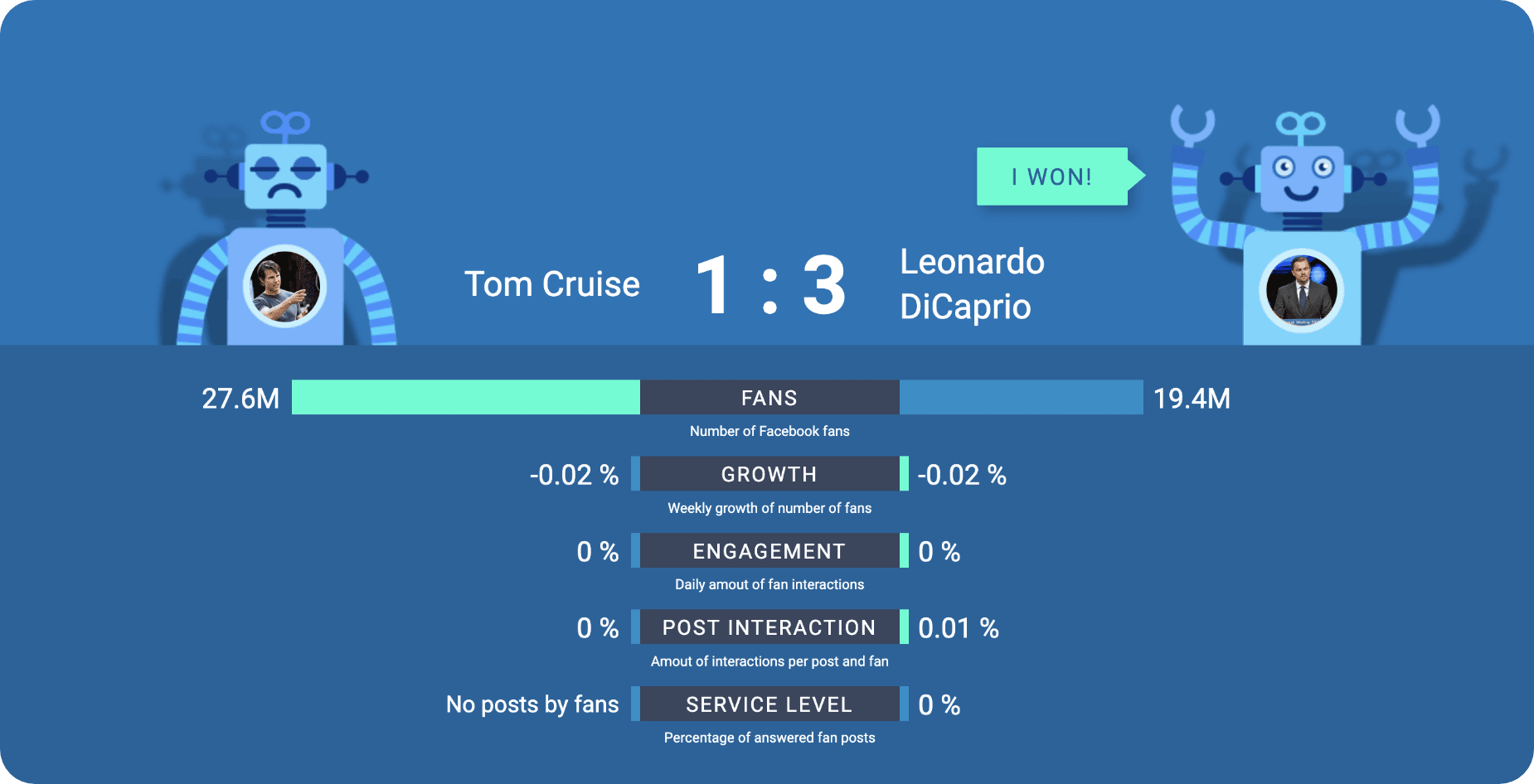
Task: Click the FANS category label
Action: click(x=769, y=398)
